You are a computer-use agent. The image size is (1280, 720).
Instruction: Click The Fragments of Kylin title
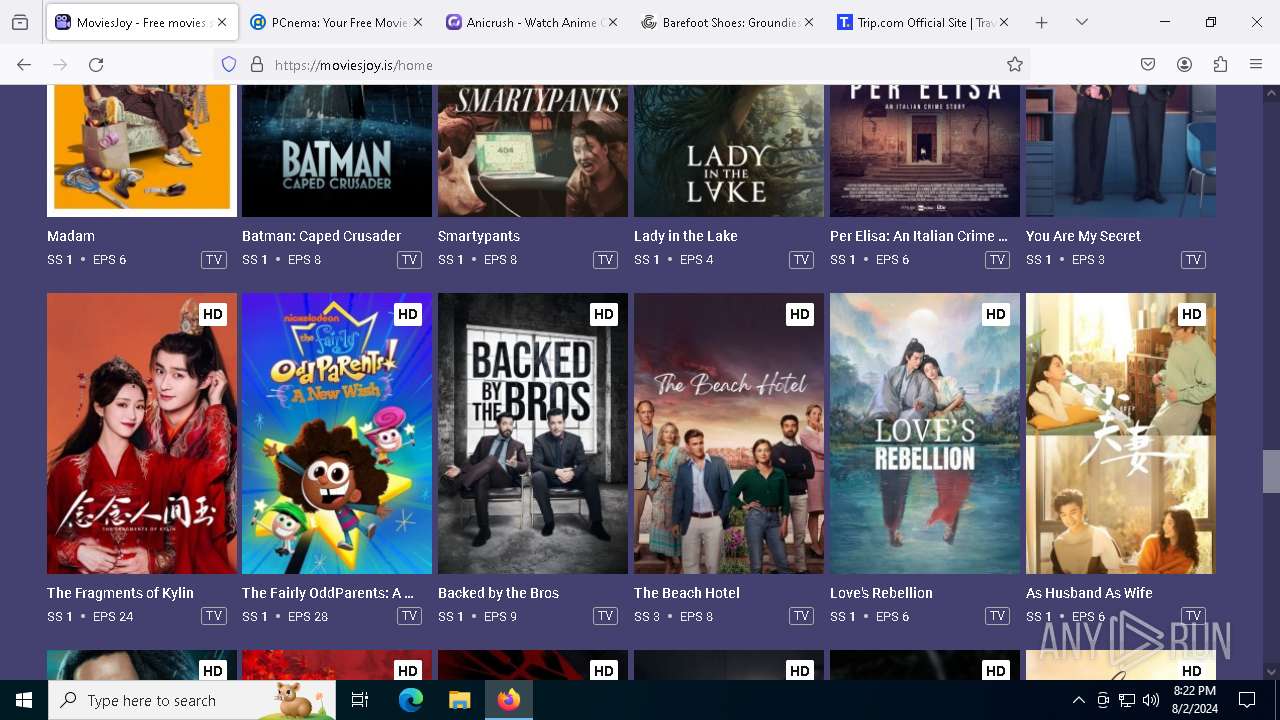(120, 593)
